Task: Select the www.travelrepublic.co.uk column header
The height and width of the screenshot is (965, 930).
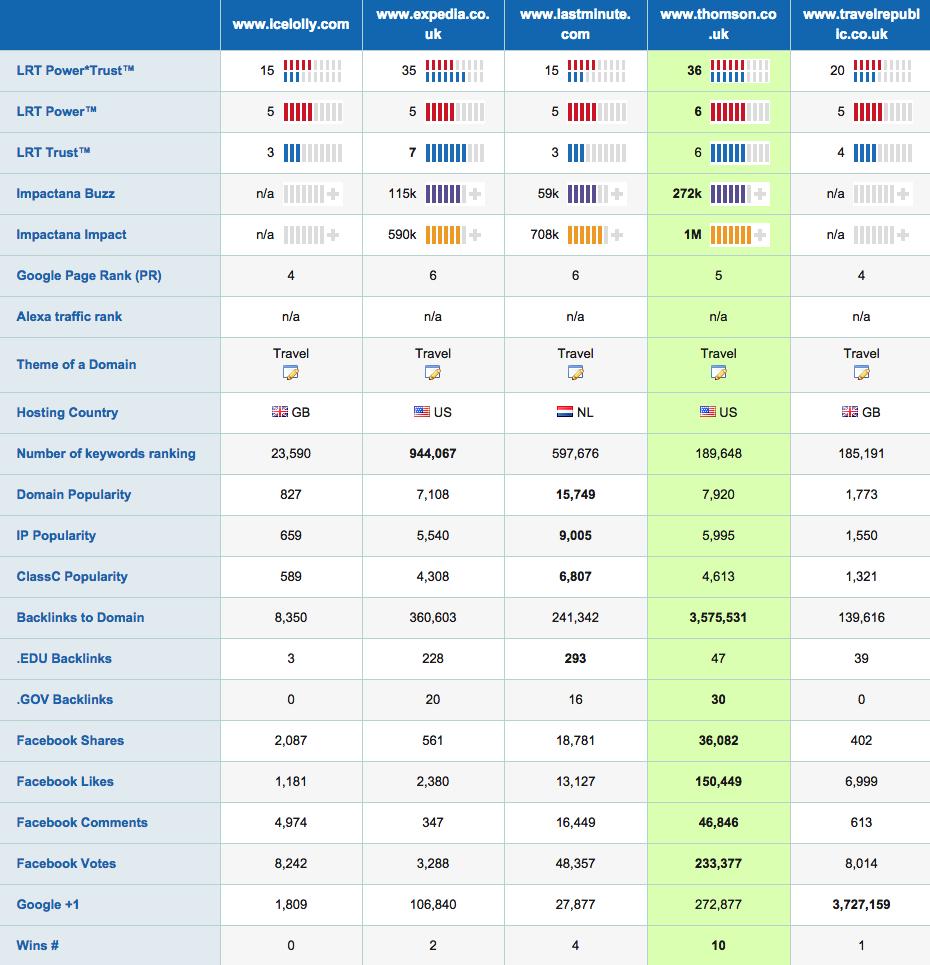Action: tap(860, 25)
